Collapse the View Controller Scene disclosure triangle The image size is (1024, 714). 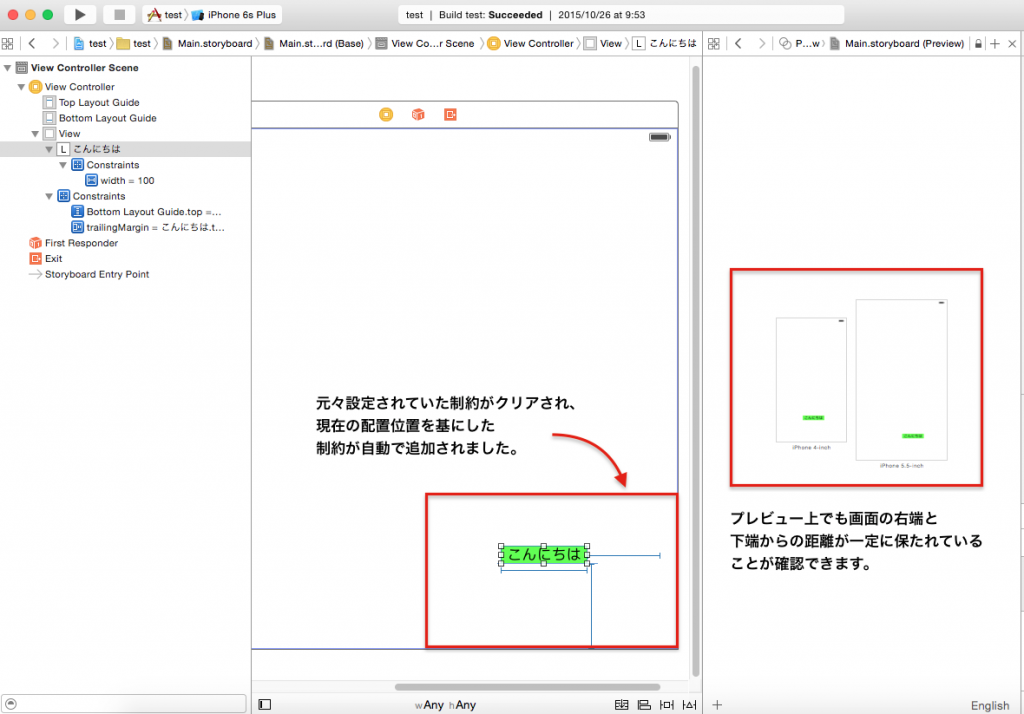(8, 68)
